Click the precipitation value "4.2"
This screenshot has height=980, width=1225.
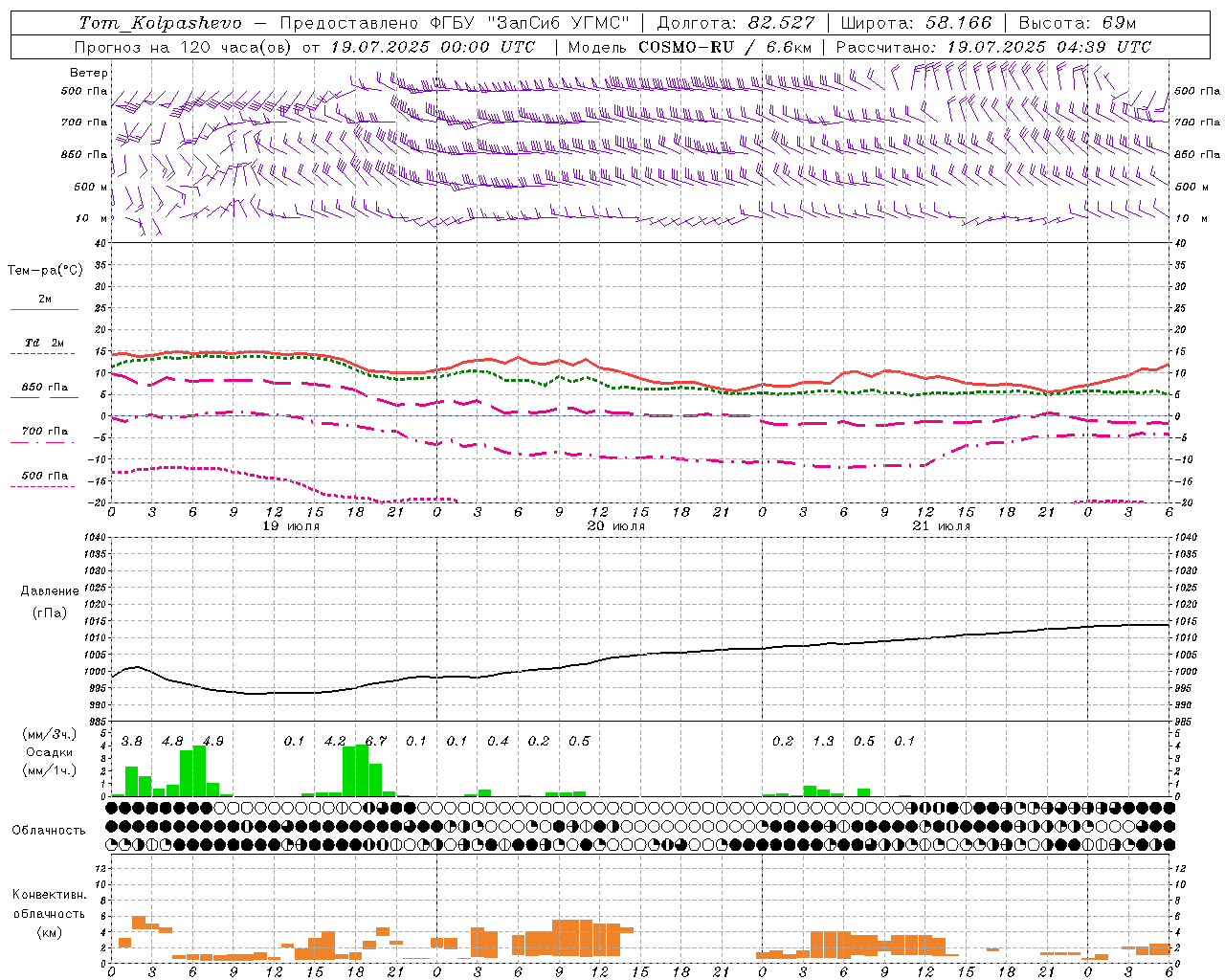click(x=335, y=742)
